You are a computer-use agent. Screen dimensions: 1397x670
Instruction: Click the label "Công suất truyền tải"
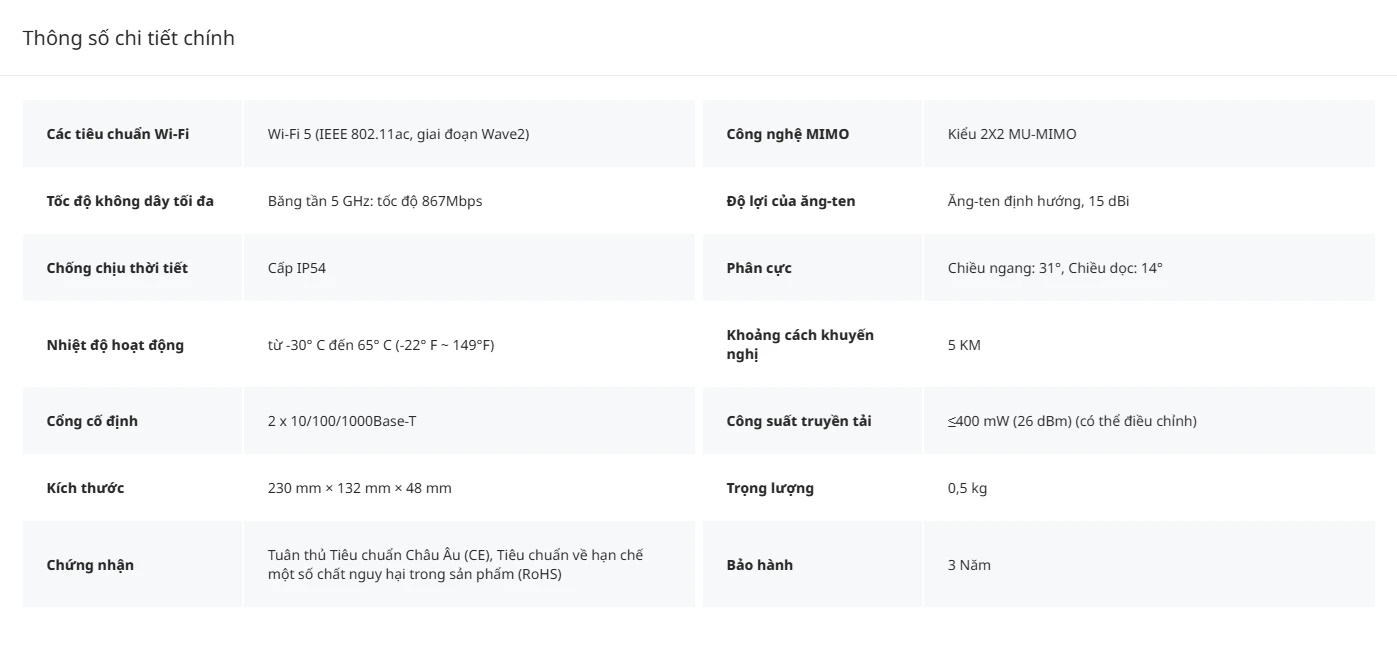tap(799, 421)
